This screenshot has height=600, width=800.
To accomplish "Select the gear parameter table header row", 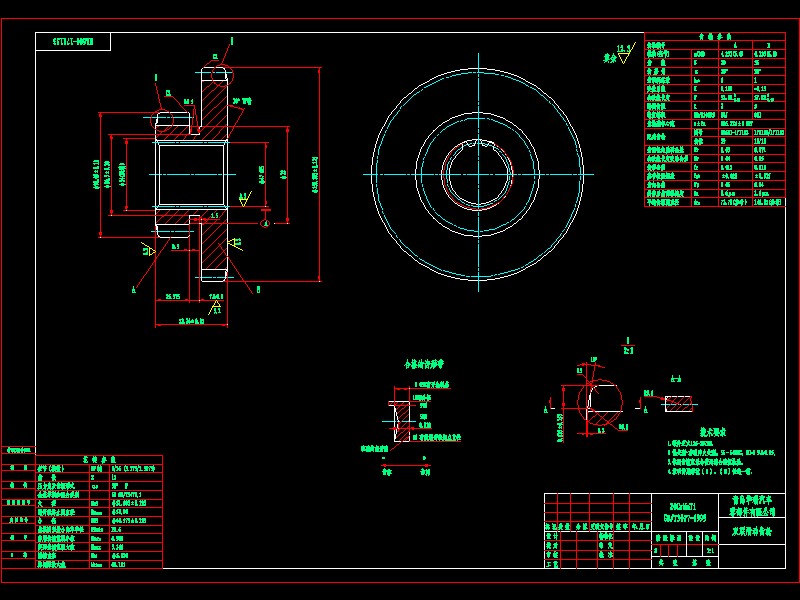I will pos(715,37).
